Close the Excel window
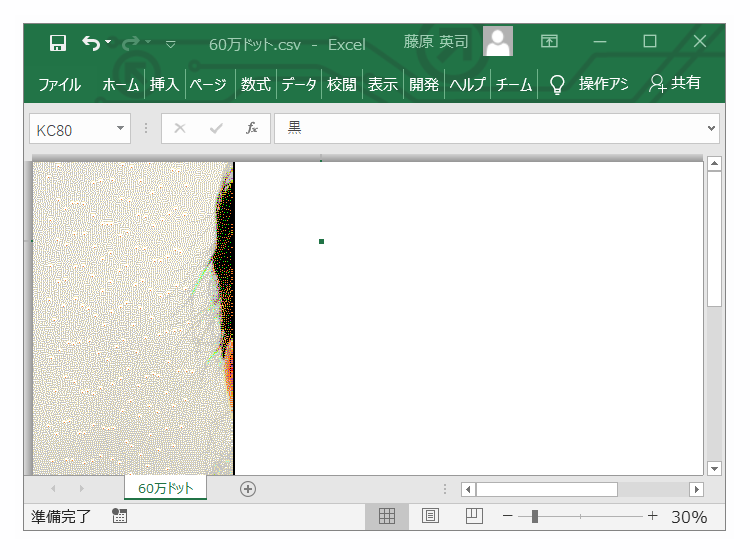The height and width of the screenshot is (560, 750). coord(700,41)
